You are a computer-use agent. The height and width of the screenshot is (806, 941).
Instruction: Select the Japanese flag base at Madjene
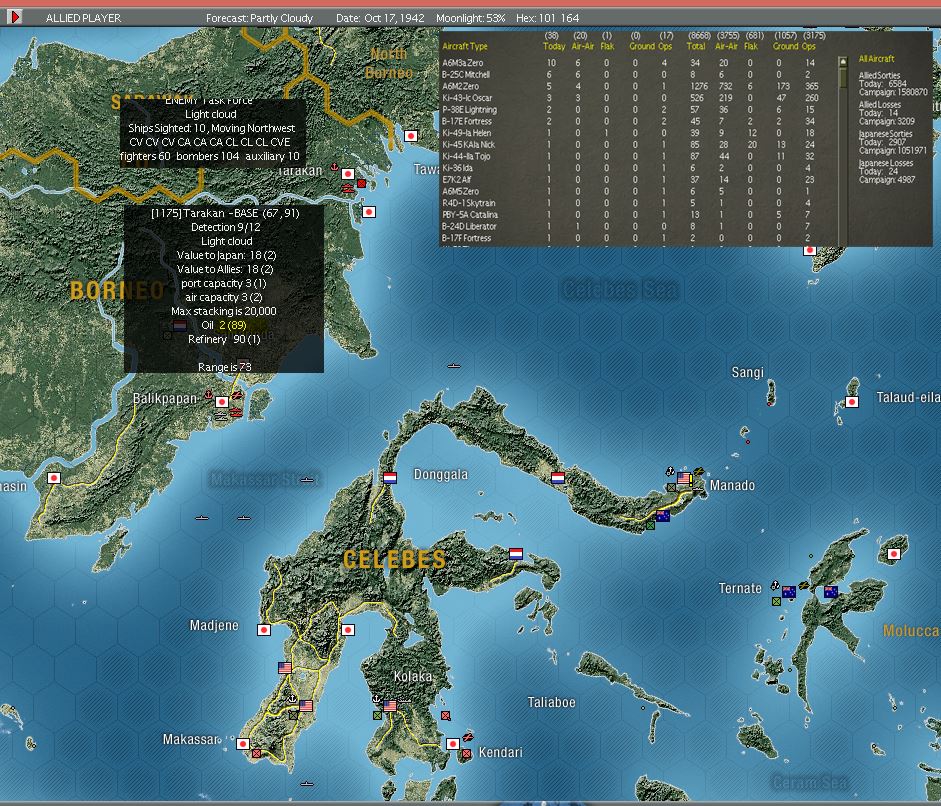coord(263,630)
